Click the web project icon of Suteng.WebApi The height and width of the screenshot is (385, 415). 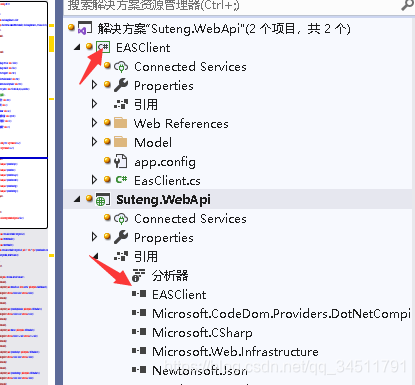pos(103,199)
